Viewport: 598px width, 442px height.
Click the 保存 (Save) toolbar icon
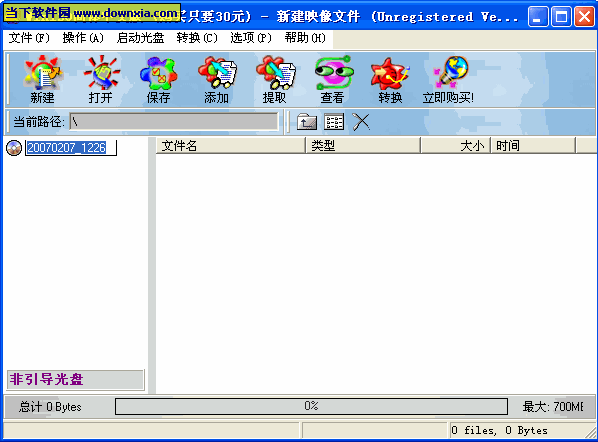pyautogui.click(x=158, y=79)
